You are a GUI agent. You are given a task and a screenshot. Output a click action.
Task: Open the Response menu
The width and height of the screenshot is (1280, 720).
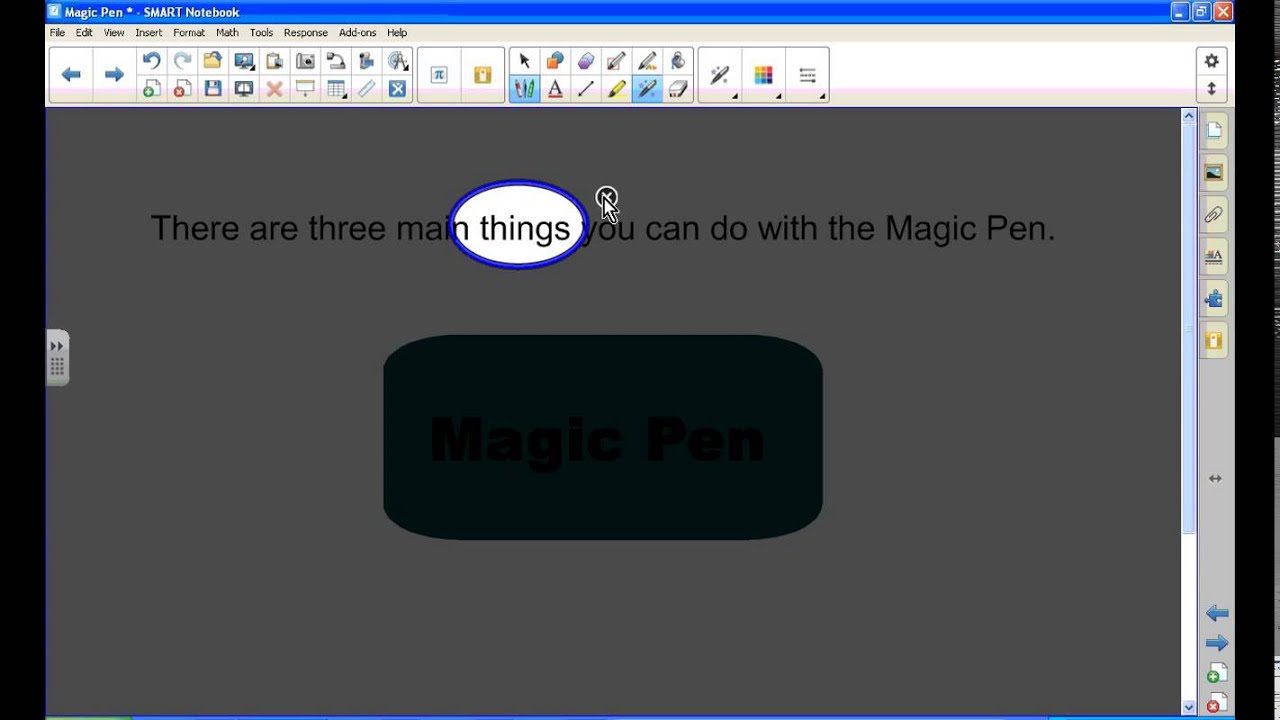[x=306, y=33]
